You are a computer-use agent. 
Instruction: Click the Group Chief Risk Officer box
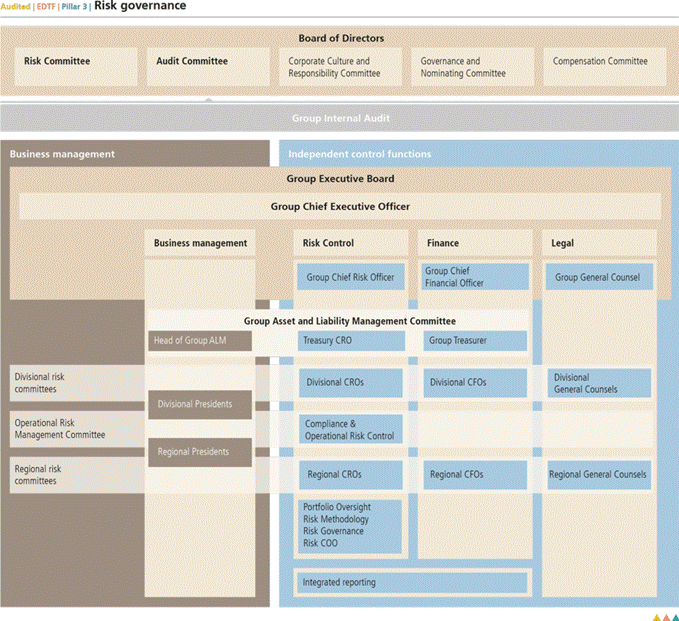point(350,277)
